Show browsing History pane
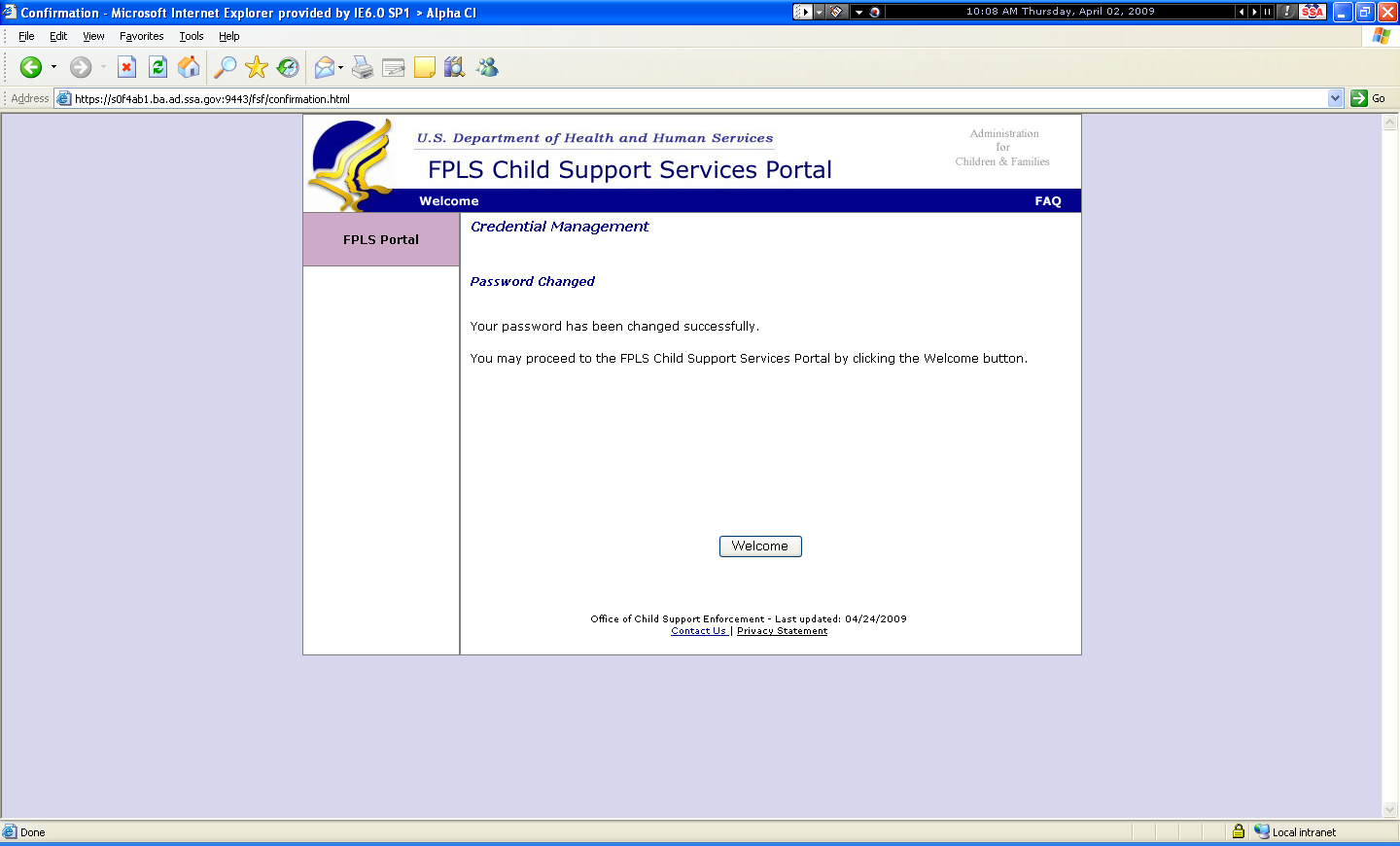The image size is (1400, 846). [288, 67]
